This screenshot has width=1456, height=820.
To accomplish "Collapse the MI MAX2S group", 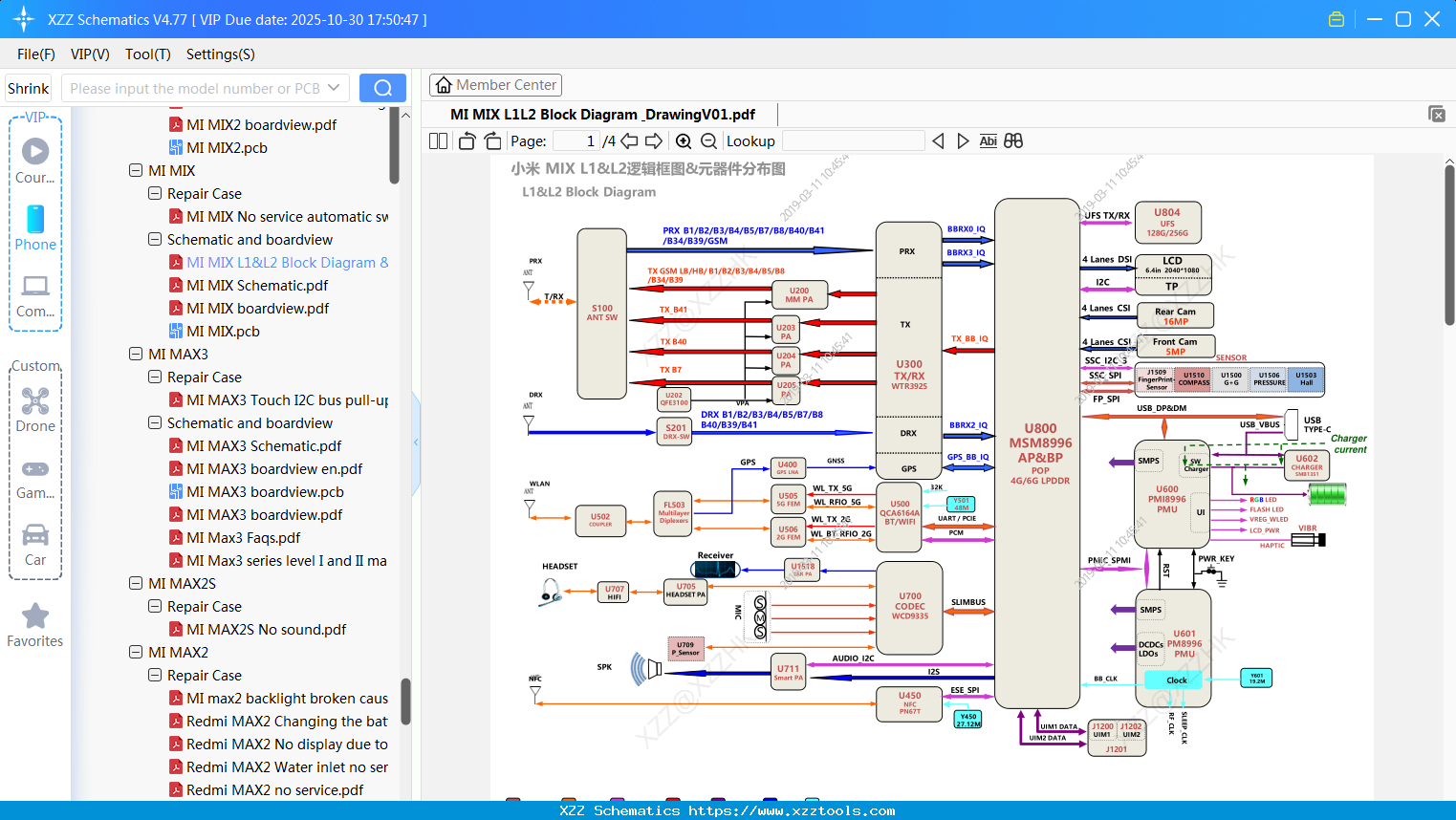I will pyautogui.click(x=136, y=583).
